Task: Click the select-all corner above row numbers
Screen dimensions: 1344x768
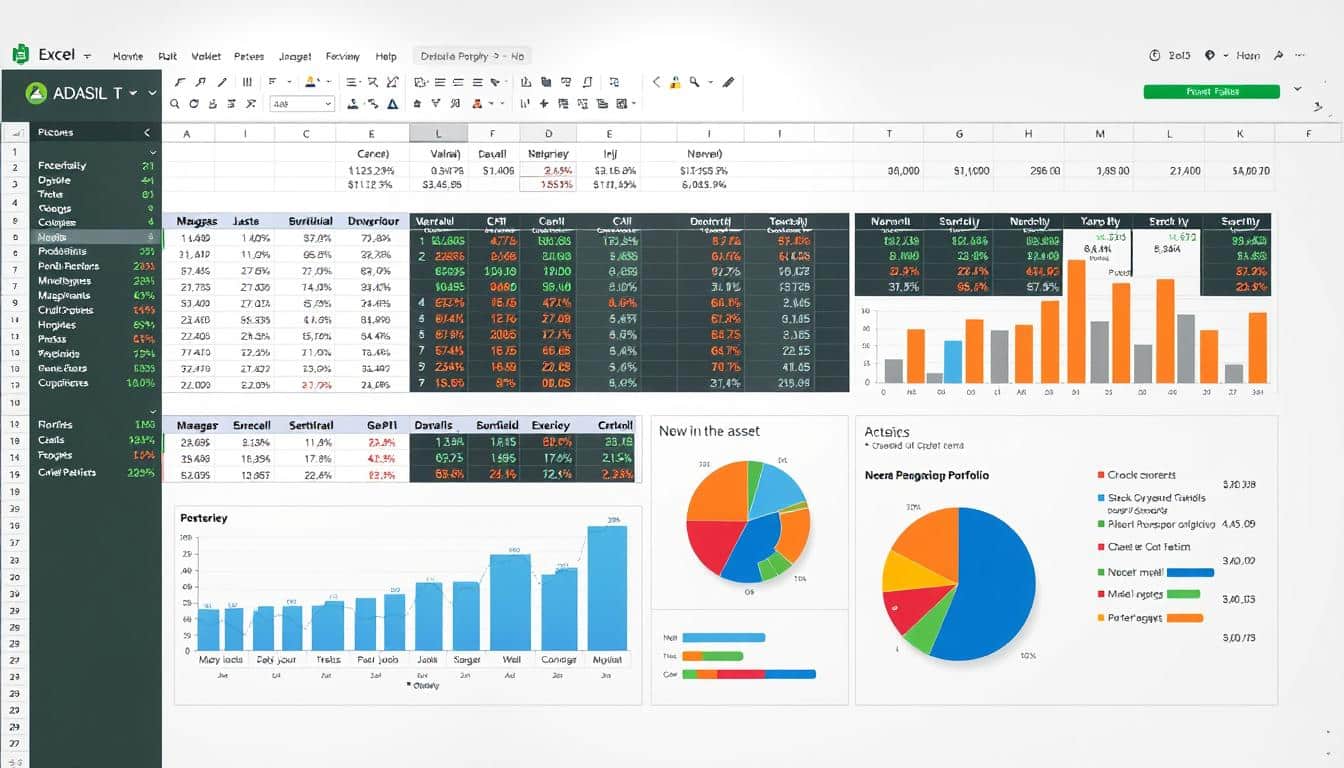Action: (15, 132)
